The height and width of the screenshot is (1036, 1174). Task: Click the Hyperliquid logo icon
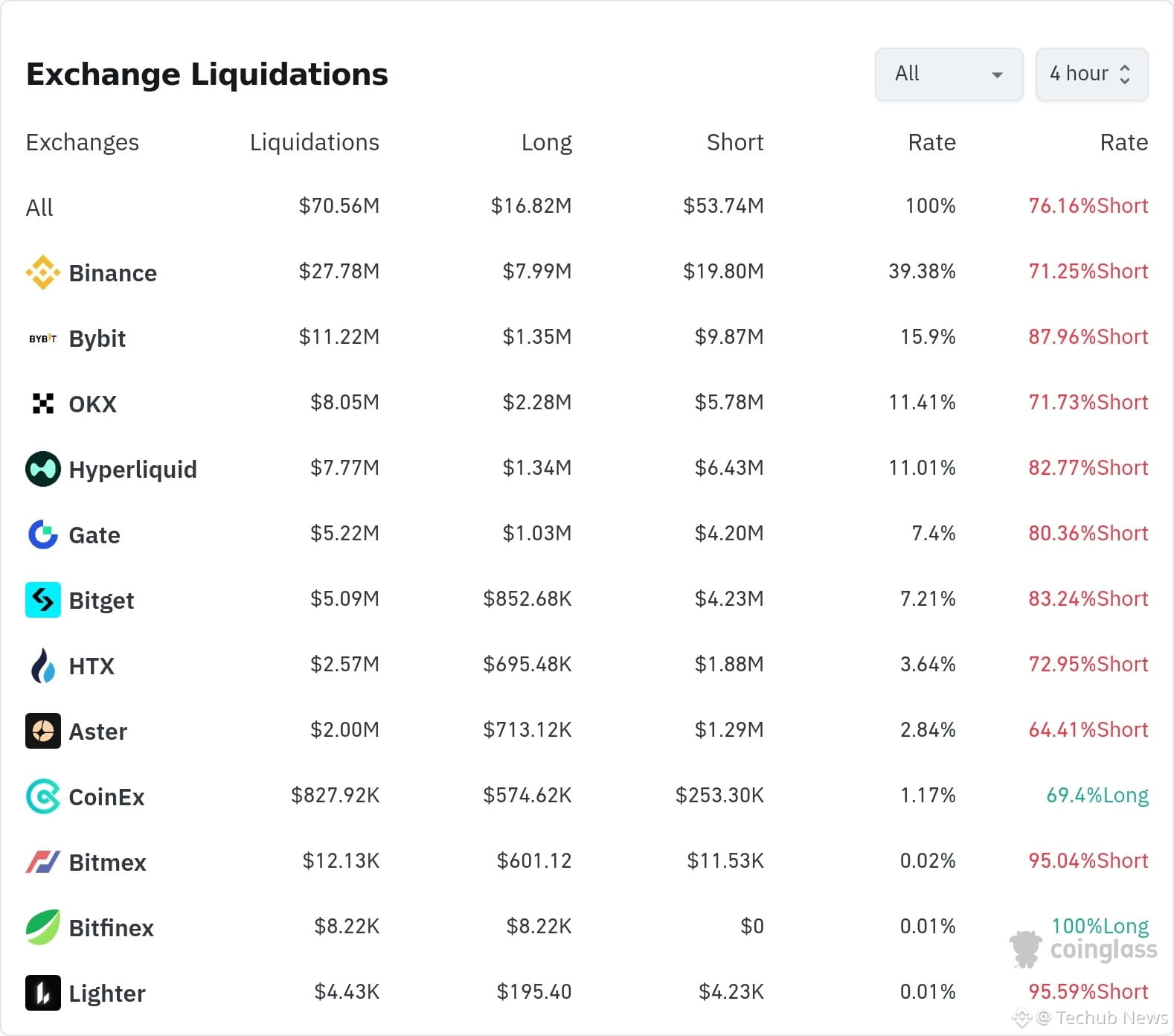(43, 469)
